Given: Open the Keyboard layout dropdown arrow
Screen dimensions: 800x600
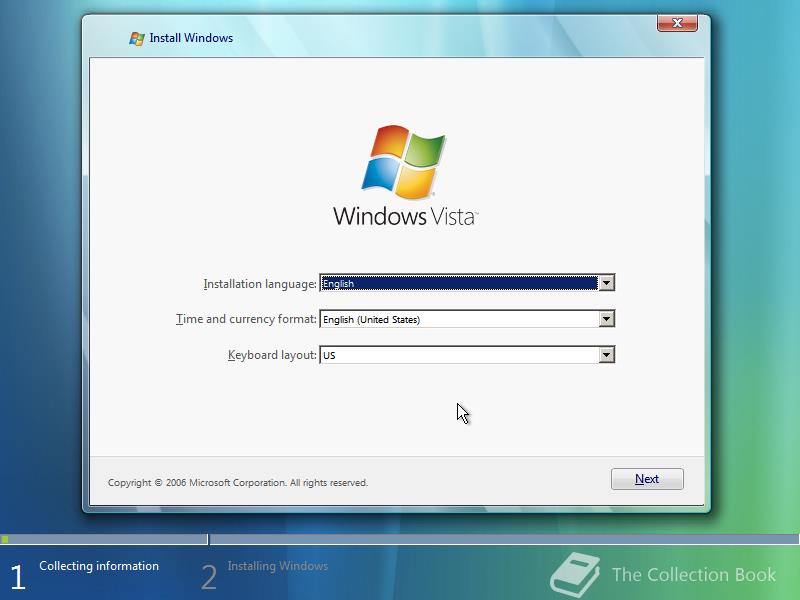Looking at the screenshot, I should [606, 355].
